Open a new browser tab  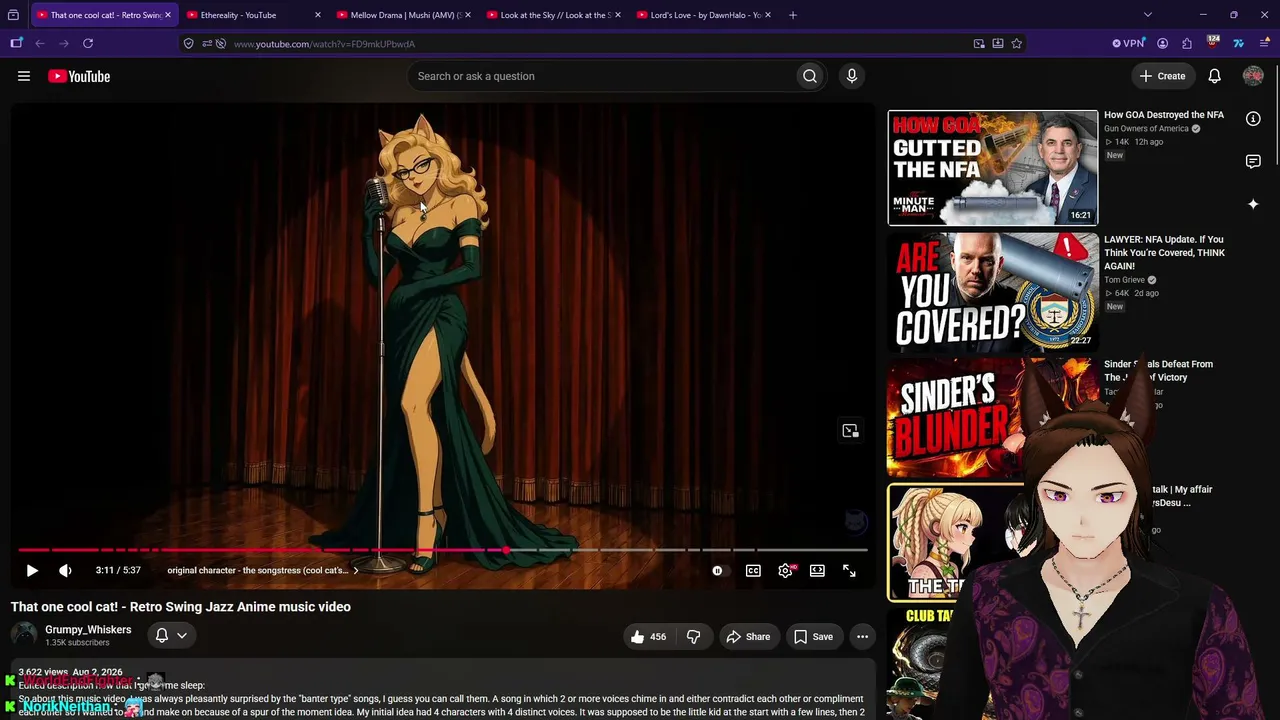click(793, 15)
